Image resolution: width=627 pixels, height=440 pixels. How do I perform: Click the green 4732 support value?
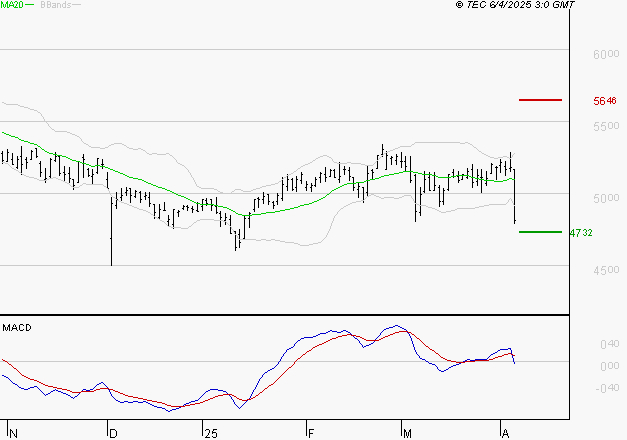tap(581, 233)
